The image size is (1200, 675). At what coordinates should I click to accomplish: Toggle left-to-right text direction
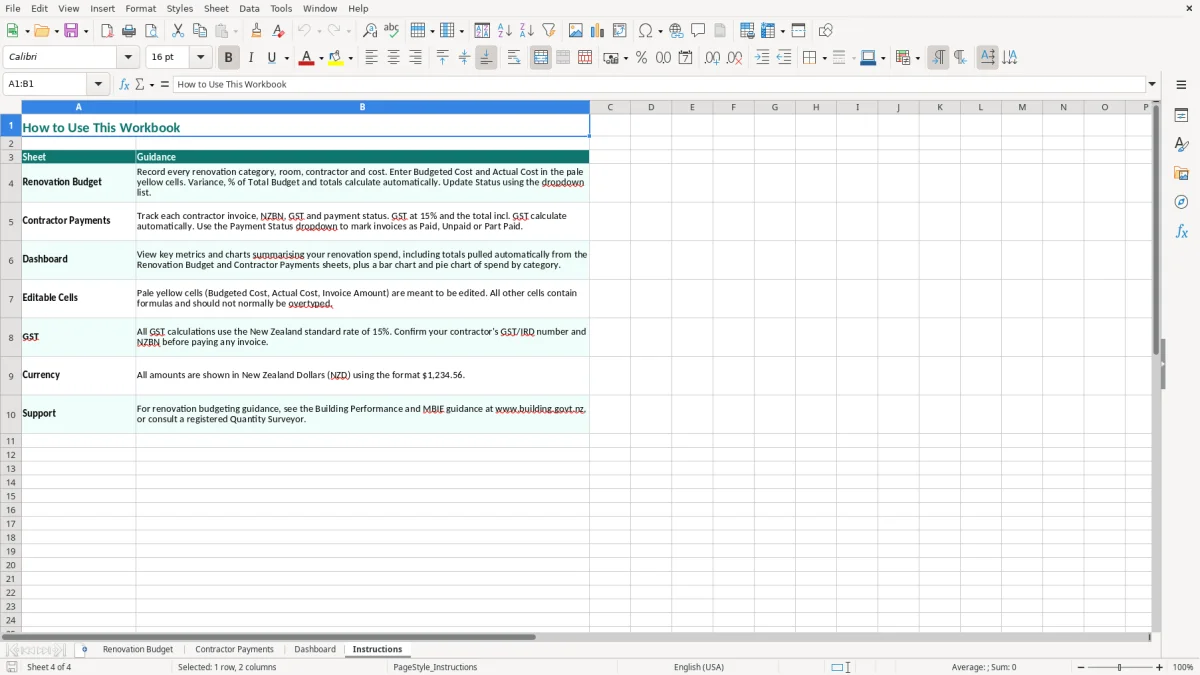[x=938, y=58]
